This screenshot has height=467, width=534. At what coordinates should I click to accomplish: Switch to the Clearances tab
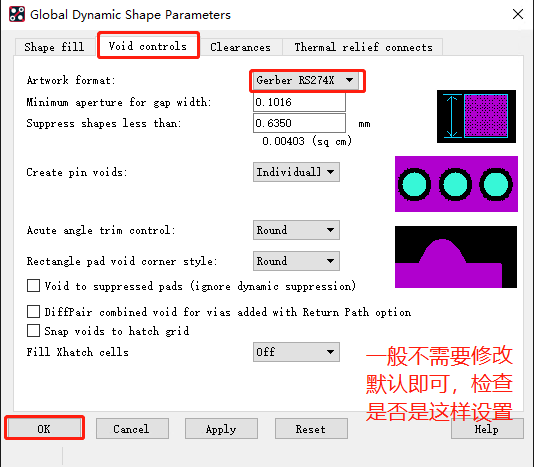[240, 47]
